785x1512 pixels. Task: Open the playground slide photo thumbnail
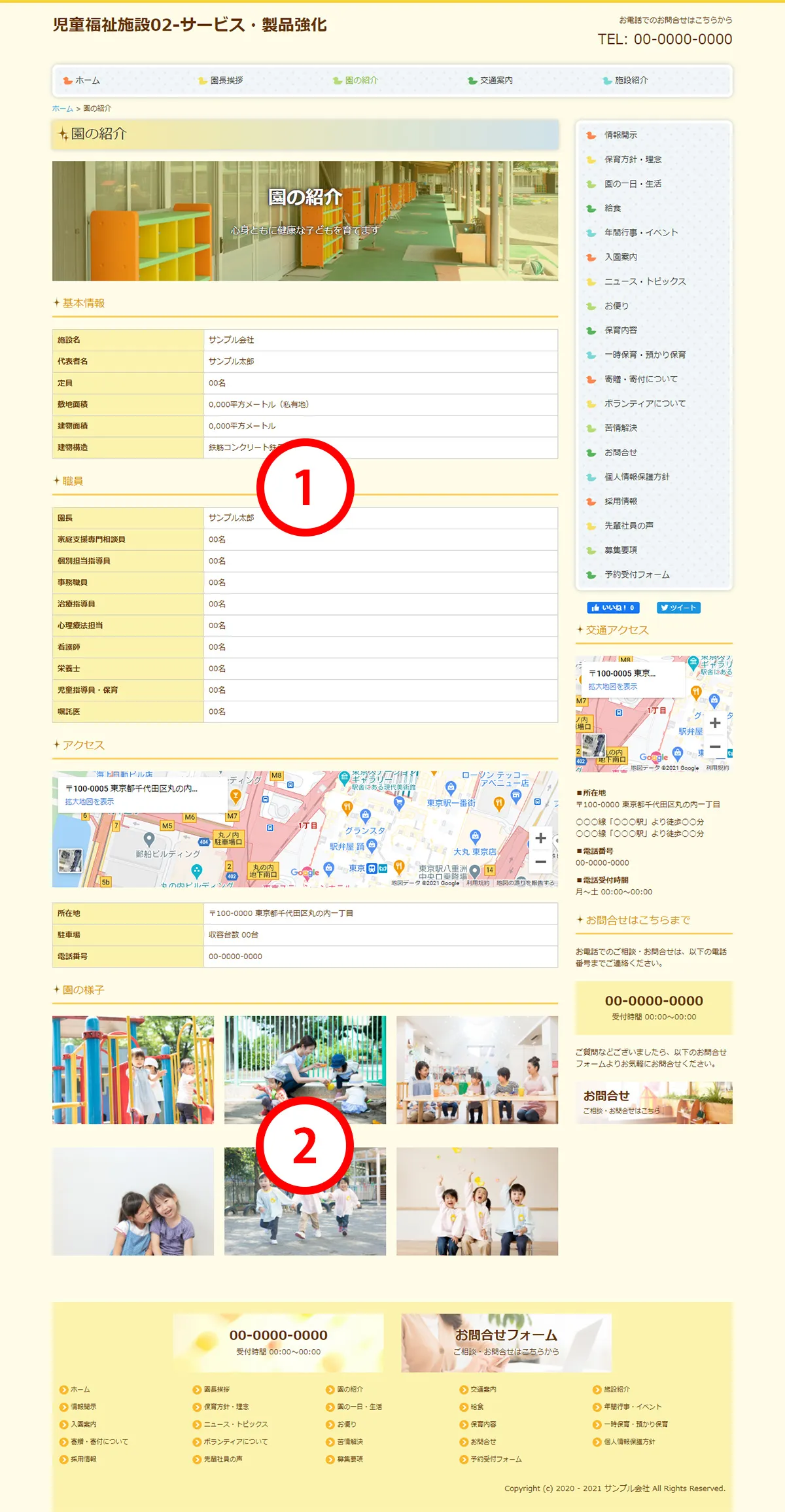[133, 1070]
